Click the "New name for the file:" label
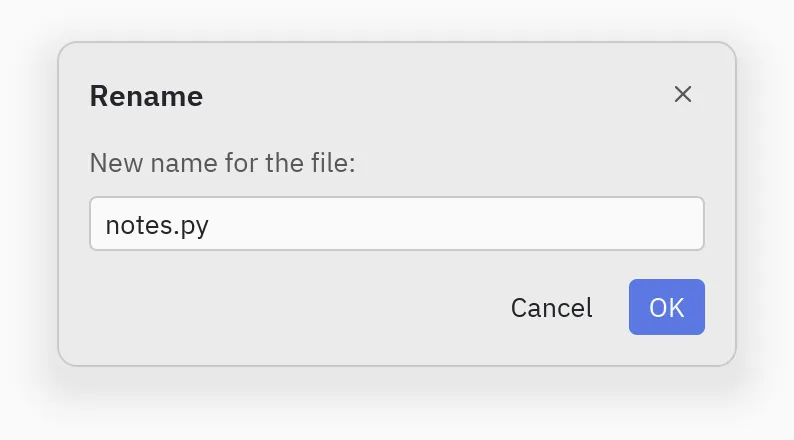The height and width of the screenshot is (440, 794). 223,163
